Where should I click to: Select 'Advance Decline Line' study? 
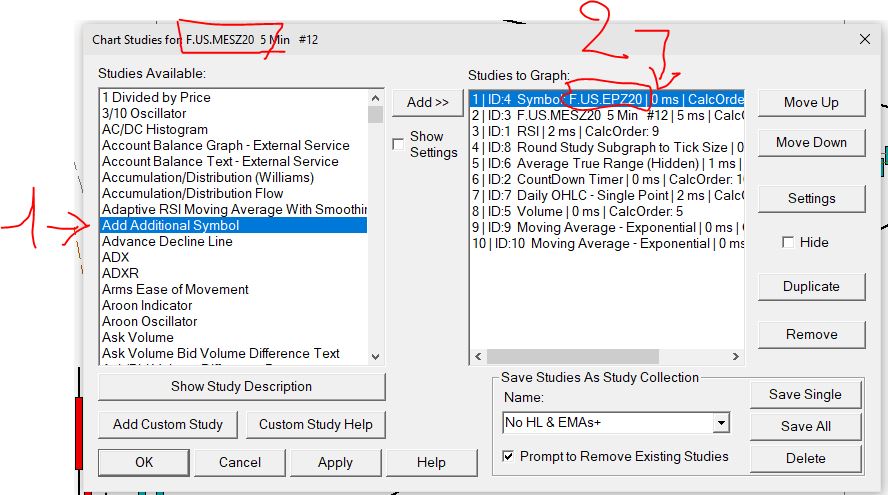[x=233, y=241]
